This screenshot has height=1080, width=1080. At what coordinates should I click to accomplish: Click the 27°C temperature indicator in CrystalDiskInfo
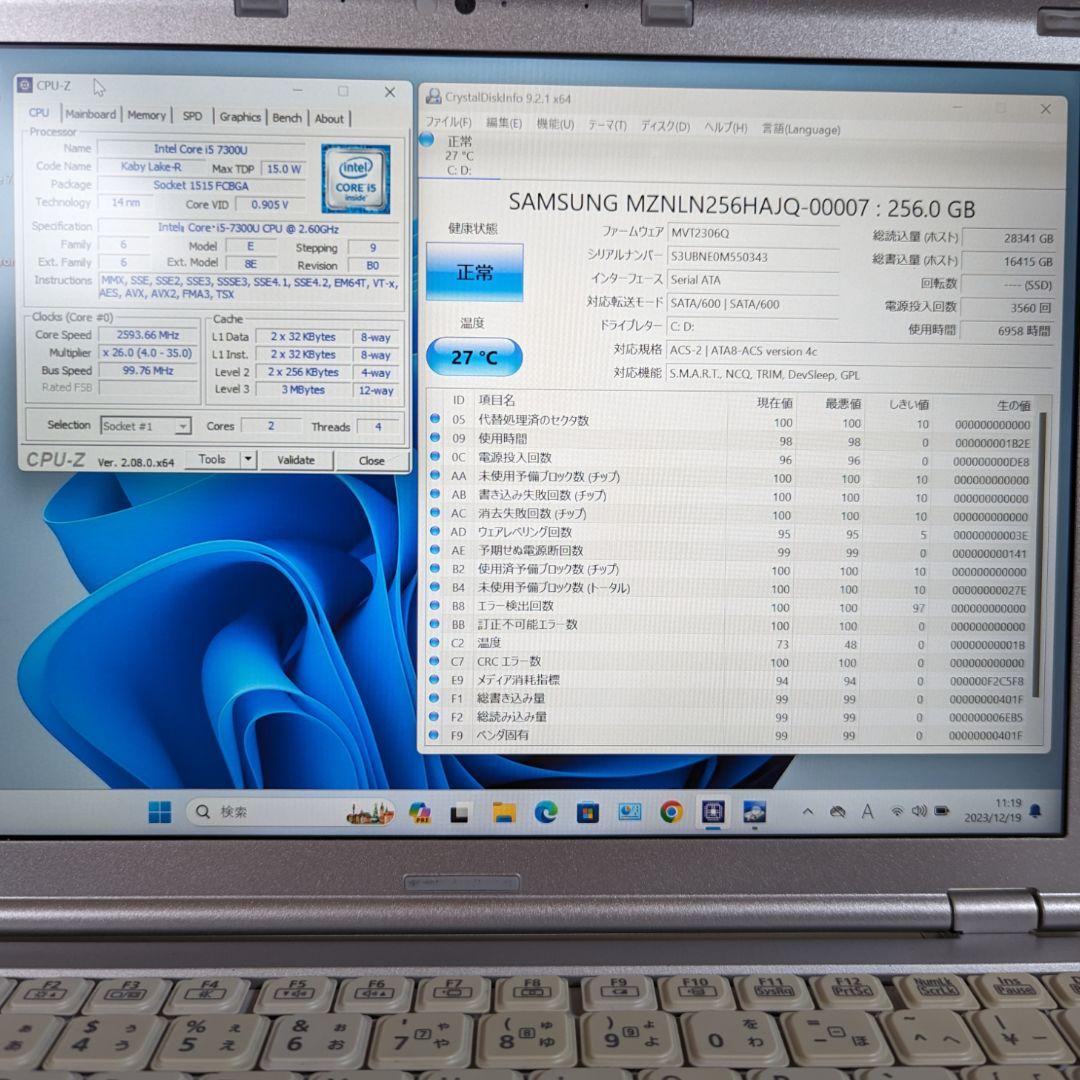[474, 356]
